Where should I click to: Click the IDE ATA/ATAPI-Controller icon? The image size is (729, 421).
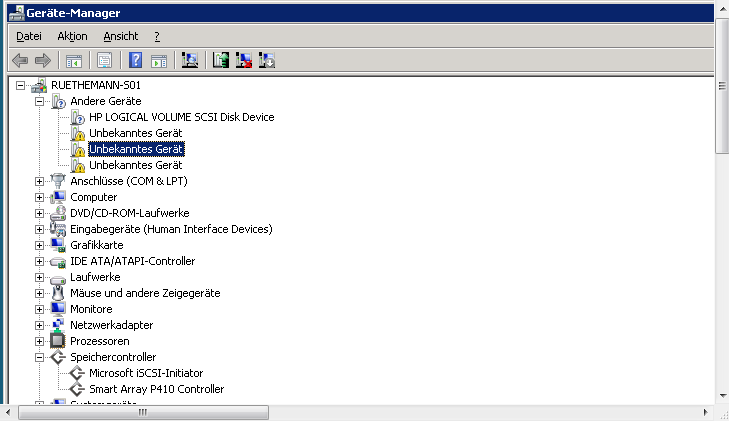(x=58, y=262)
